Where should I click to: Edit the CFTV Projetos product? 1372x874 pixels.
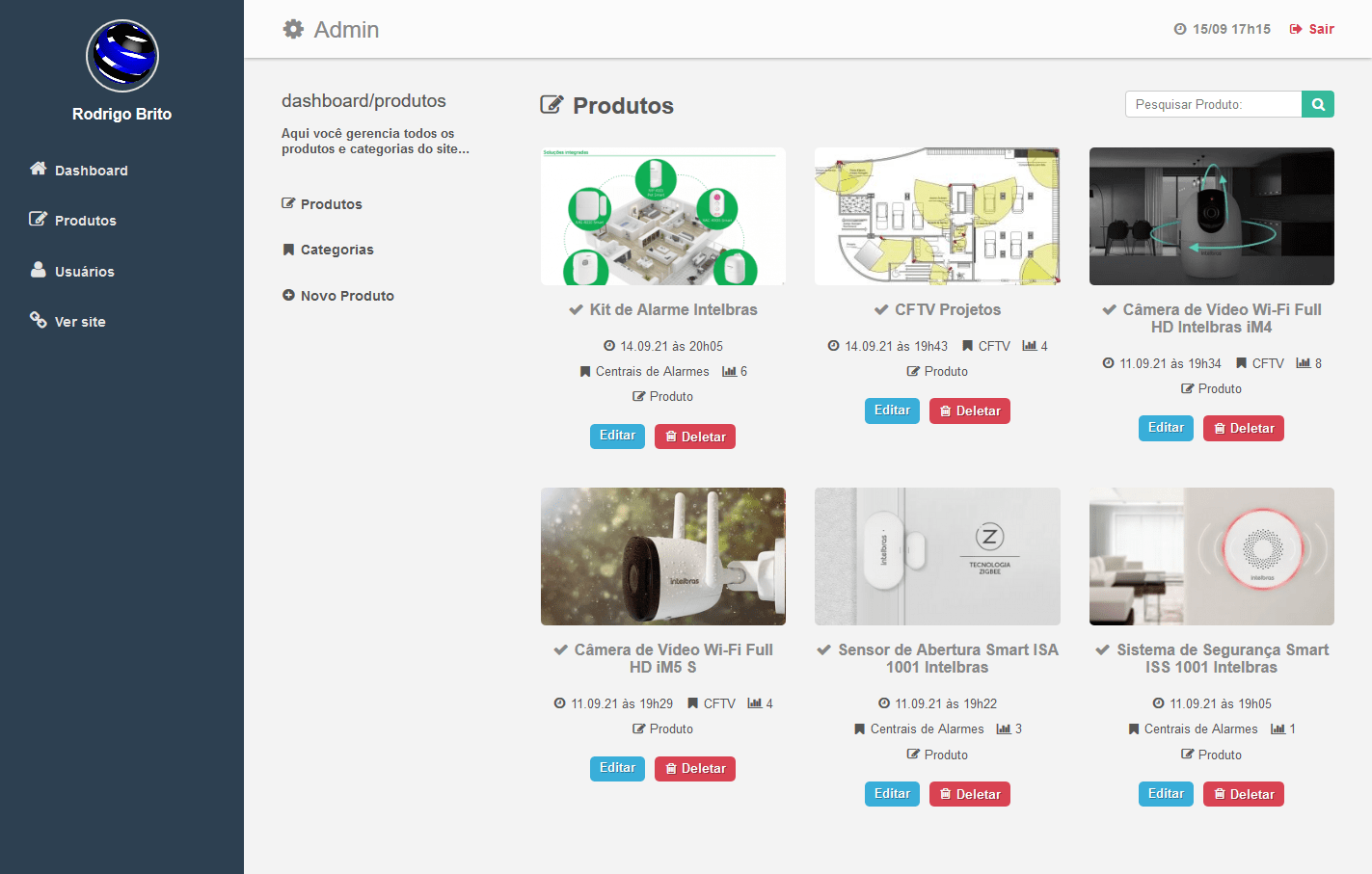892,411
